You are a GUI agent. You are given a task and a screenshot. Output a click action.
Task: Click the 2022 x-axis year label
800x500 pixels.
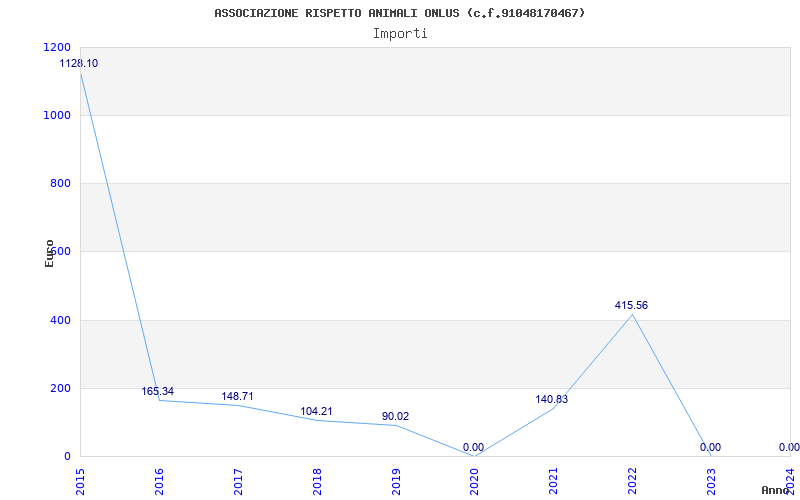[x=633, y=482]
